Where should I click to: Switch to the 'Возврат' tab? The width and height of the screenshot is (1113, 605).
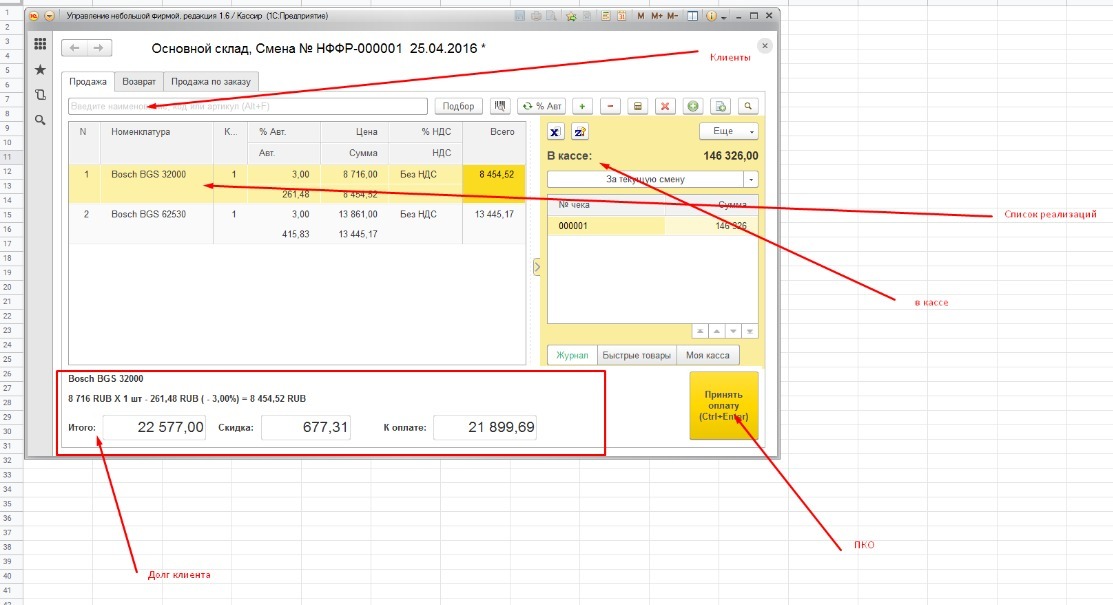(x=139, y=82)
